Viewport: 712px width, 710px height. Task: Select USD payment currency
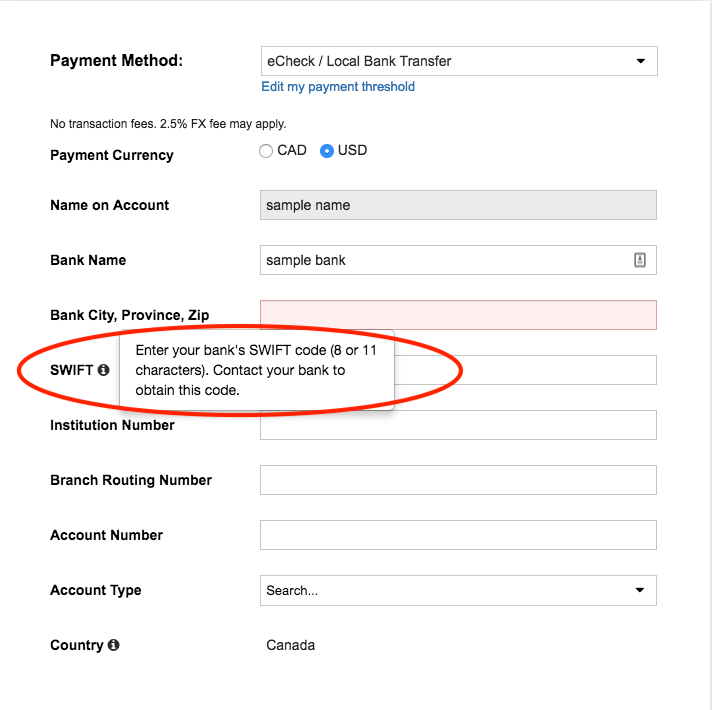pyautogui.click(x=326, y=151)
